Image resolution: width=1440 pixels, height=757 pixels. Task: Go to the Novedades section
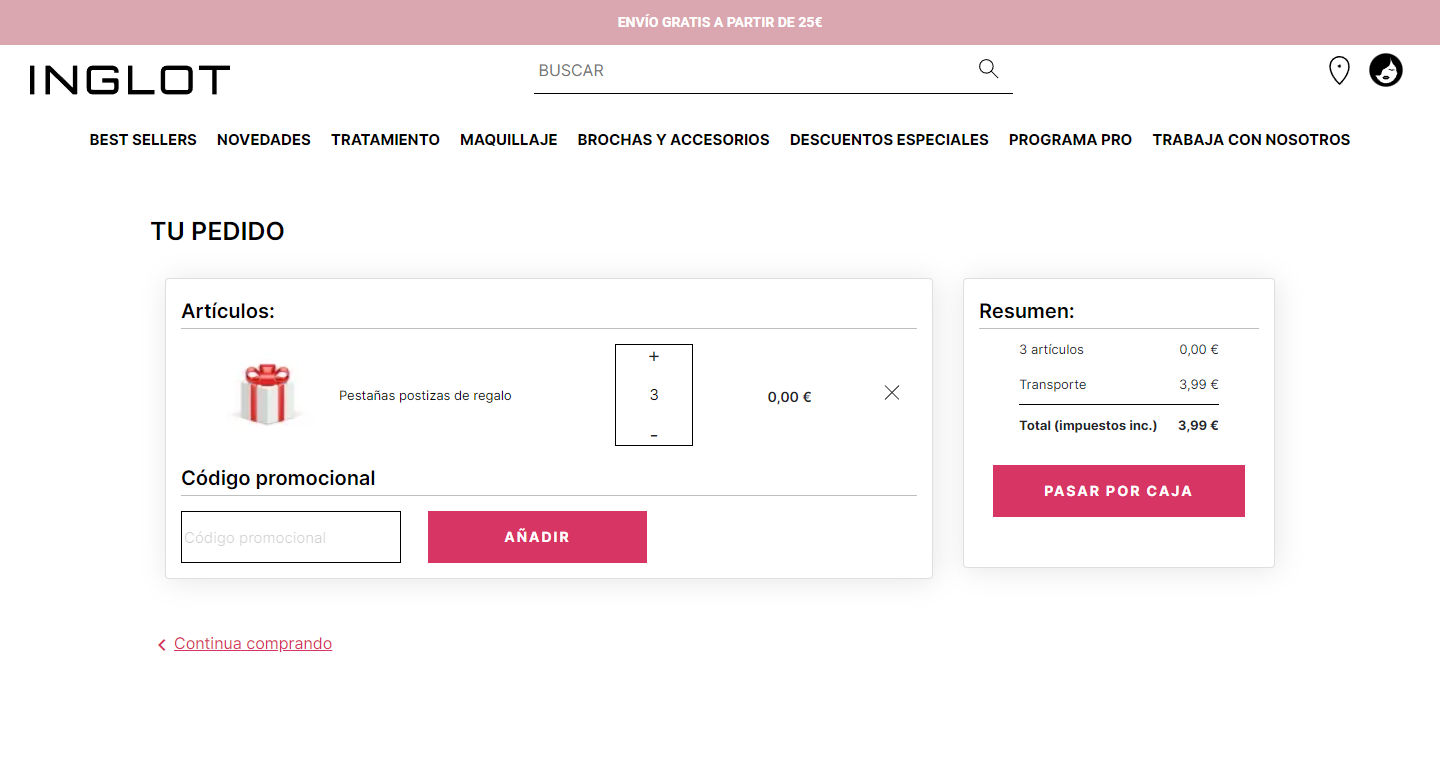click(x=264, y=140)
